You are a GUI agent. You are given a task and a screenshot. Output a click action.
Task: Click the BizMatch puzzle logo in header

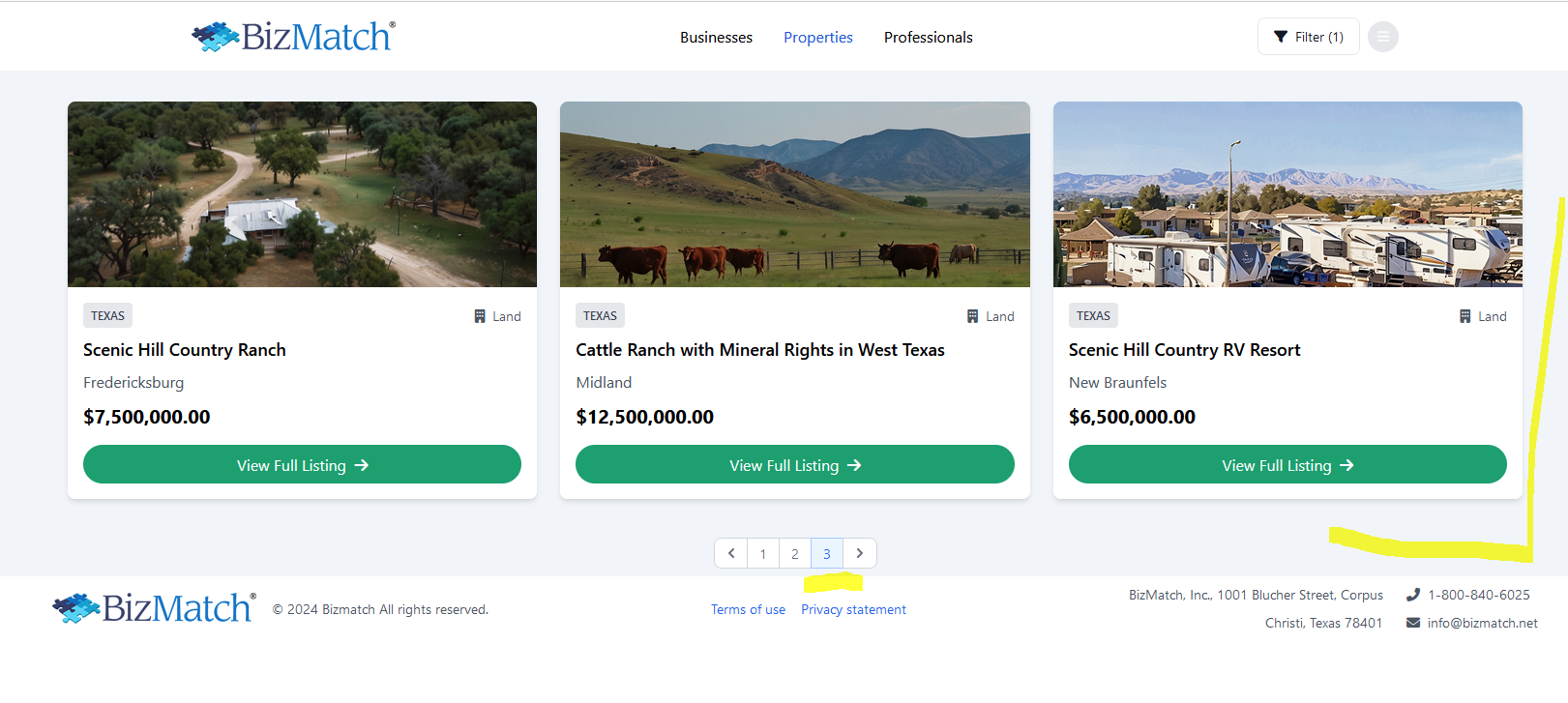click(x=293, y=37)
